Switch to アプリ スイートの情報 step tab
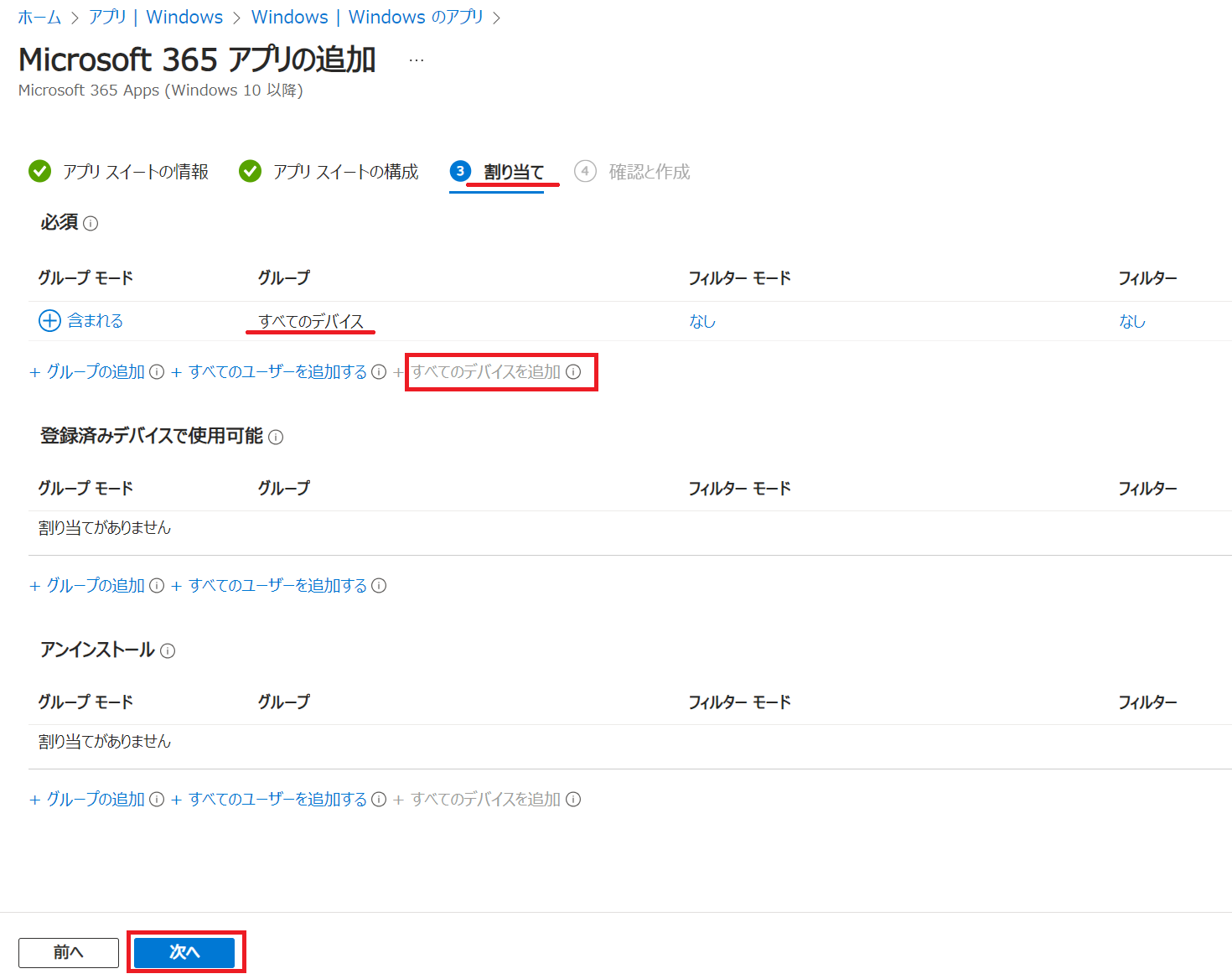 click(x=135, y=172)
